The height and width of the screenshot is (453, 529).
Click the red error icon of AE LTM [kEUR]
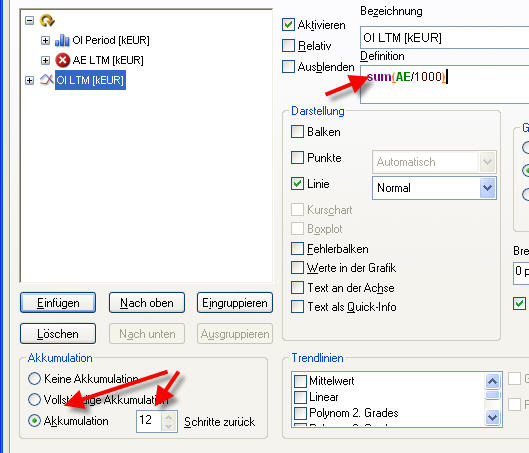click(62, 60)
